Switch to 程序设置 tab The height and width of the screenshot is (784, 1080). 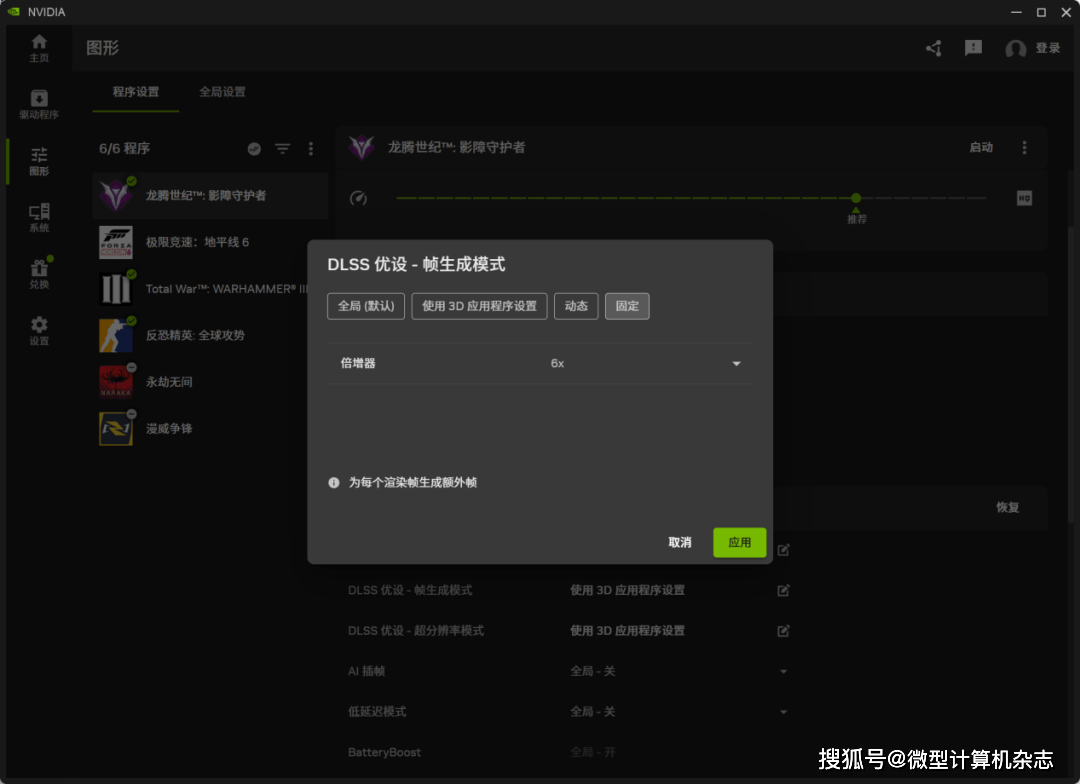click(x=136, y=92)
